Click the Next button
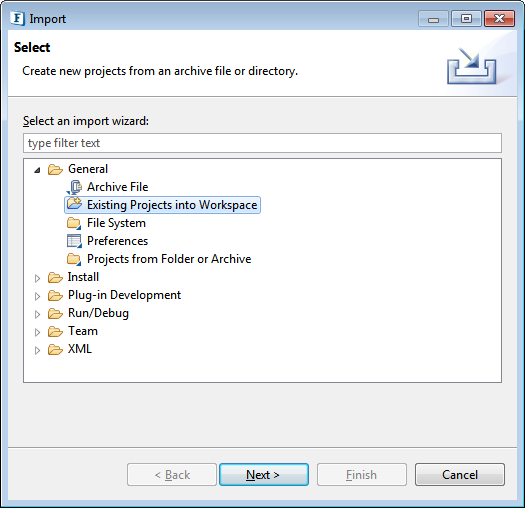525x508 pixels. (x=264, y=475)
